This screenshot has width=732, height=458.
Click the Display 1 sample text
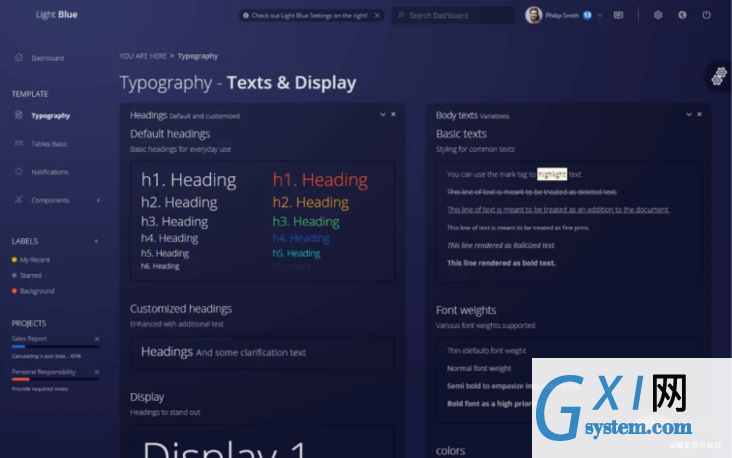(225, 448)
